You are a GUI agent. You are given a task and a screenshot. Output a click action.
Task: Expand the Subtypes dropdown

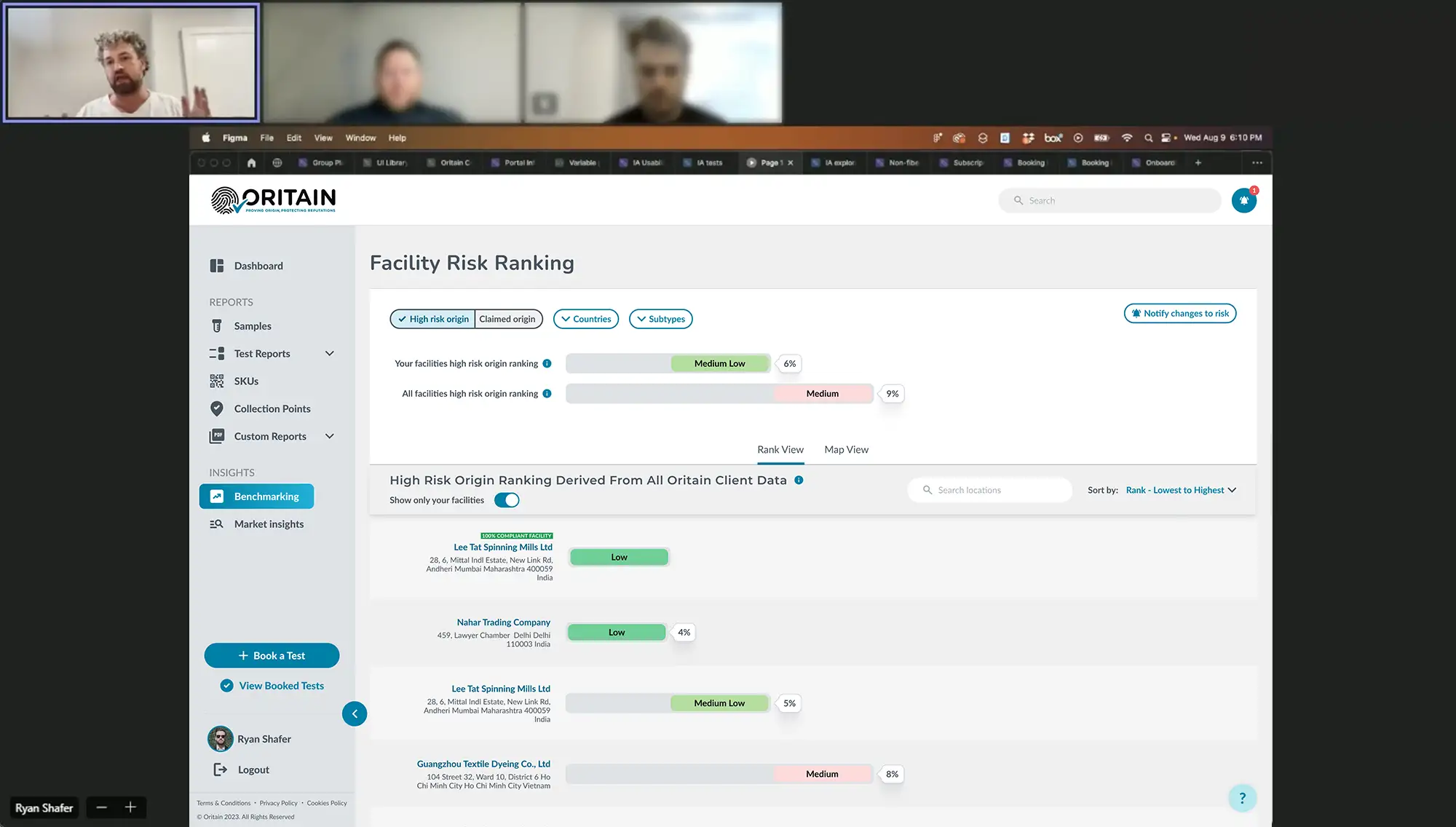660,319
